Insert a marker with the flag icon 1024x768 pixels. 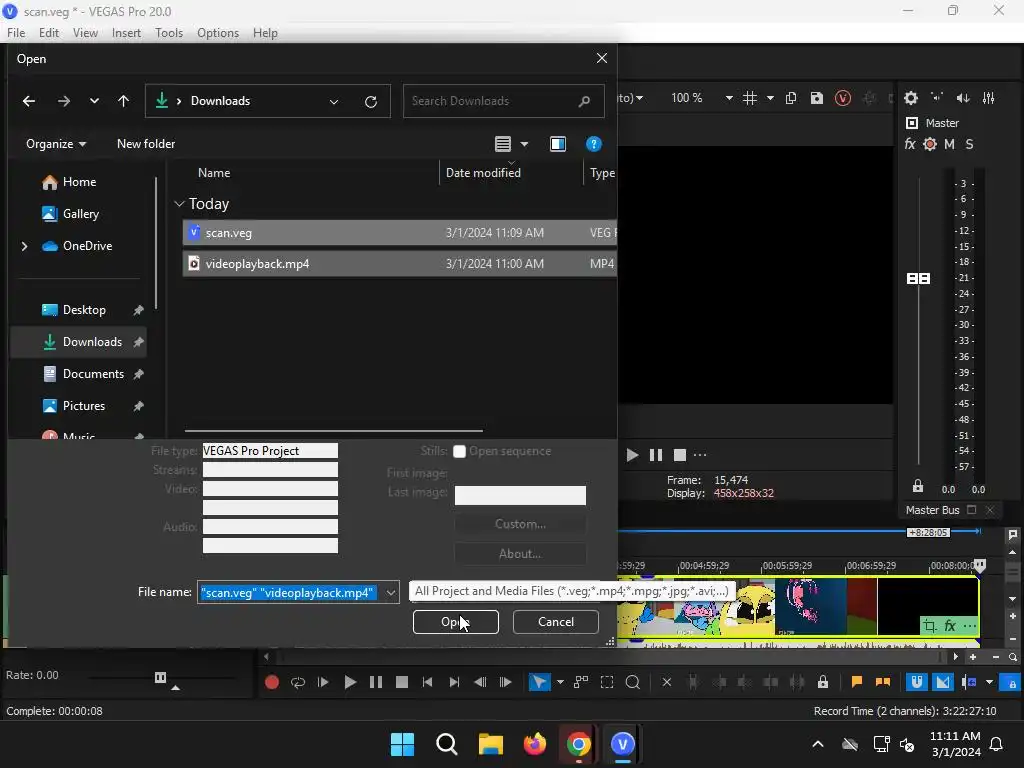coord(857,682)
